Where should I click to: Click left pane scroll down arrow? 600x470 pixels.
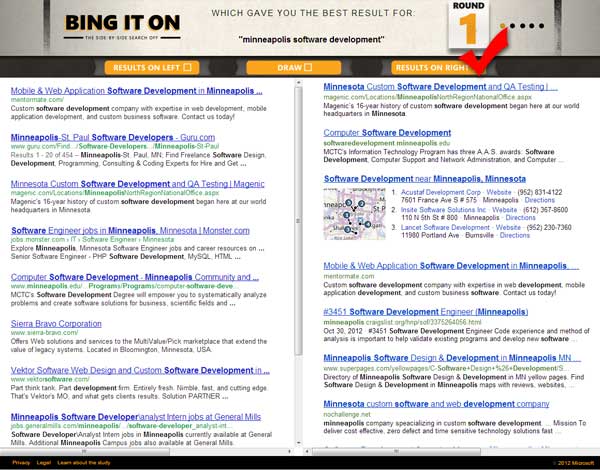coord(298,443)
